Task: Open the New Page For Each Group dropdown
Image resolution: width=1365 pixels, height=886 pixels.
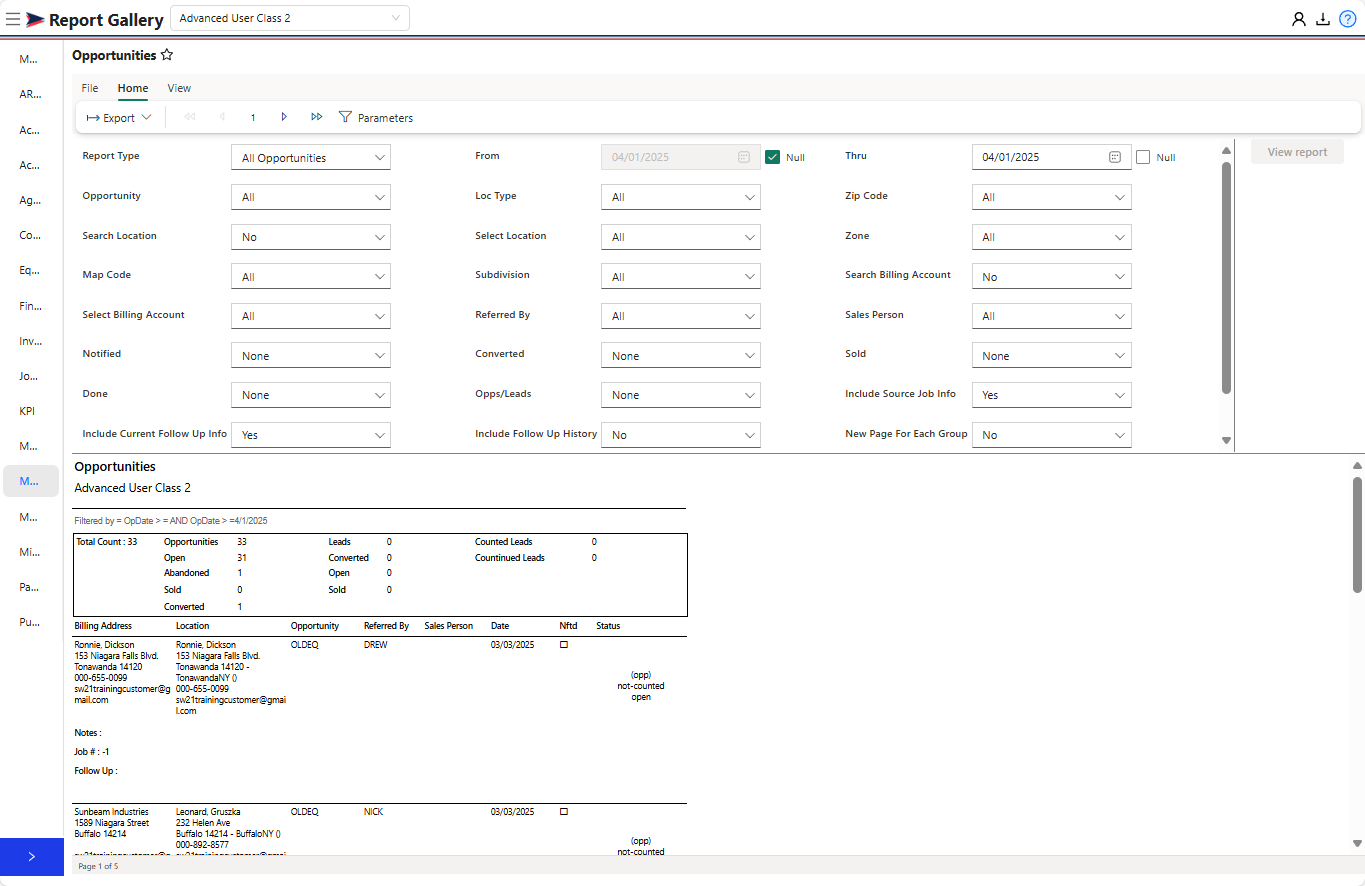Action: [1052, 435]
